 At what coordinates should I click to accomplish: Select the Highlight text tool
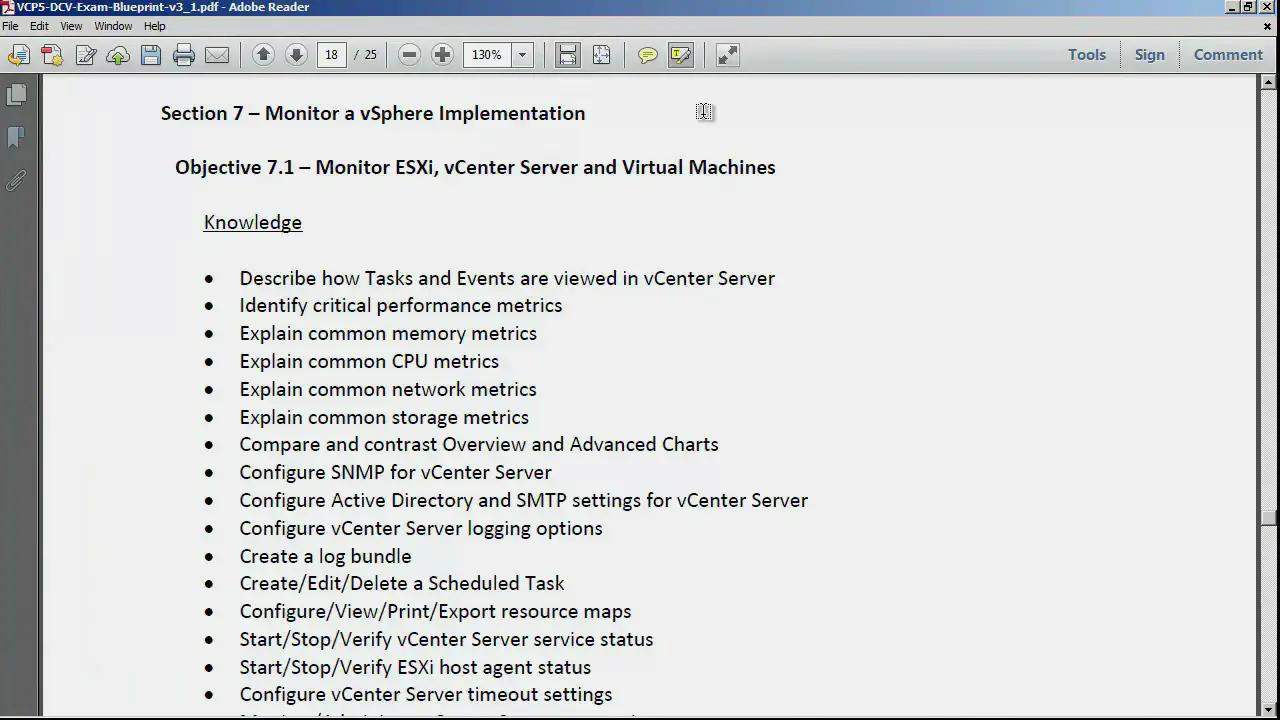click(681, 55)
